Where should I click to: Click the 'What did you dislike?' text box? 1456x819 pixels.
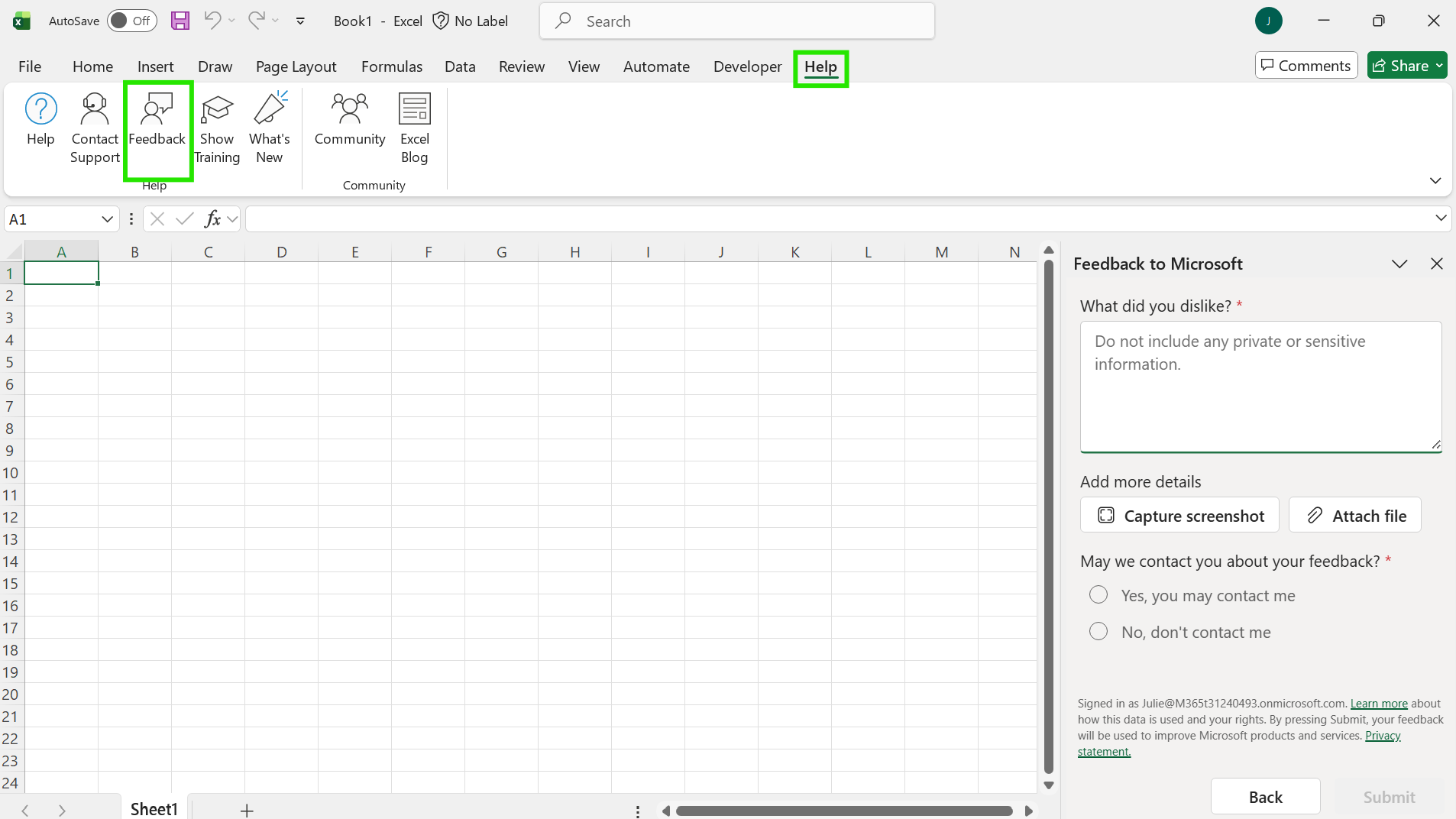coord(1260,387)
